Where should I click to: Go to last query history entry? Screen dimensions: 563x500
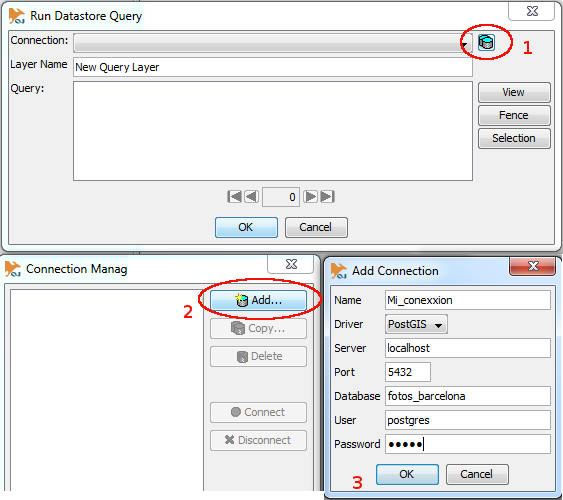[327, 197]
